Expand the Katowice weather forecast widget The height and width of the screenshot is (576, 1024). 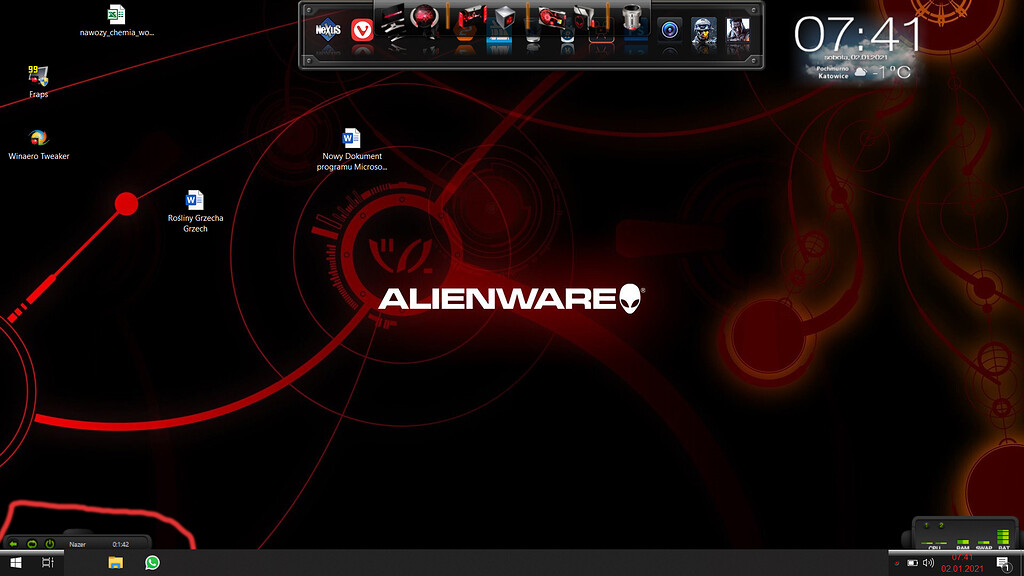[x=862, y=72]
